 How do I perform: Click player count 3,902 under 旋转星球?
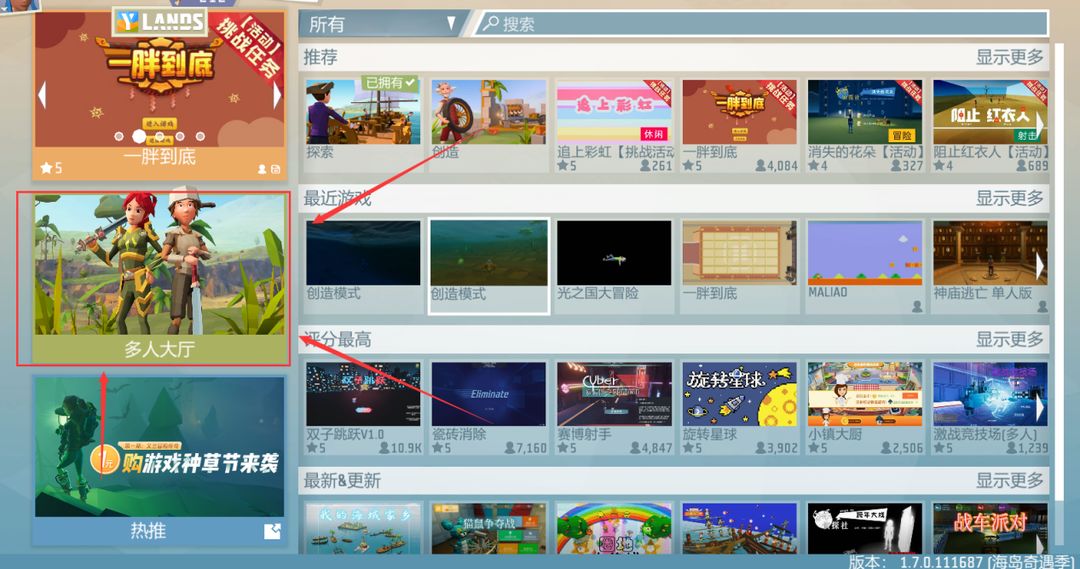[776, 448]
